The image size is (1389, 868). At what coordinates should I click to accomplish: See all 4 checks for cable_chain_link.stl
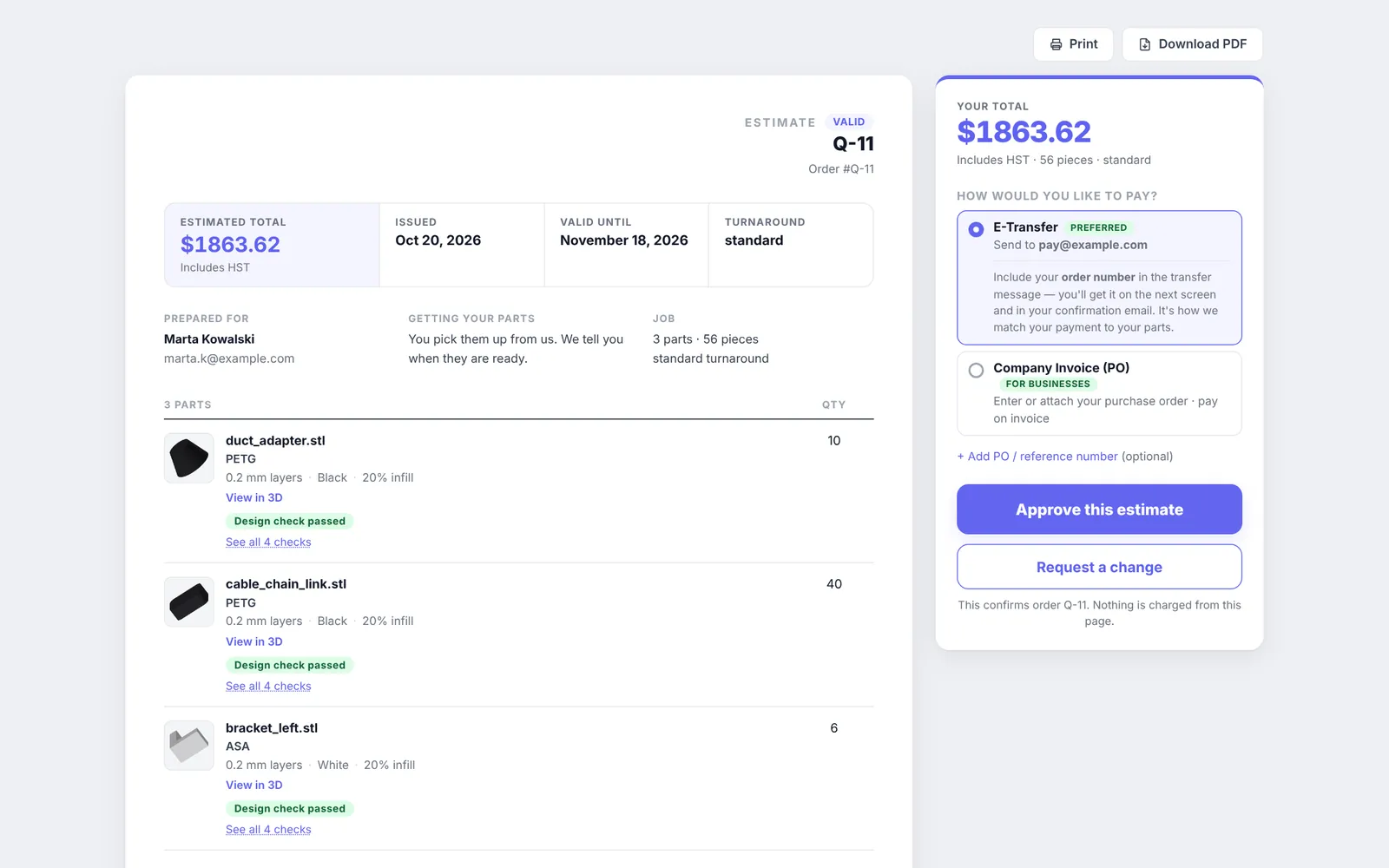pyautogui.click(x=268, y=686)
